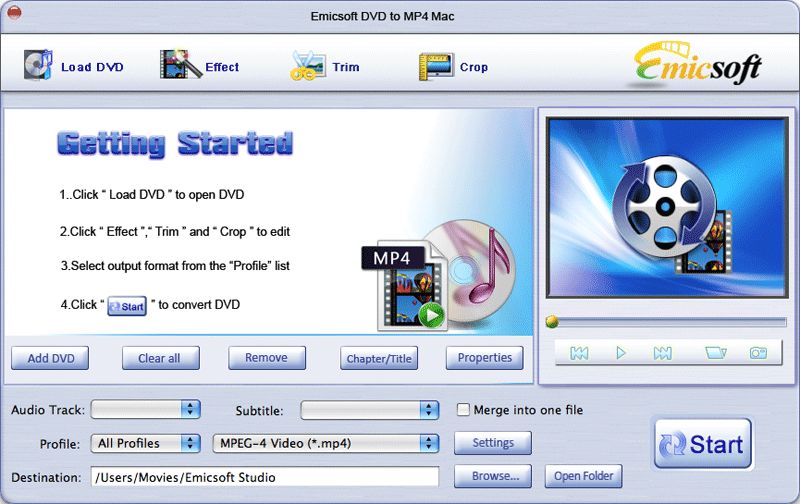Click the red close window button
Screen dimensions: 800x504
tap(14, 12)
